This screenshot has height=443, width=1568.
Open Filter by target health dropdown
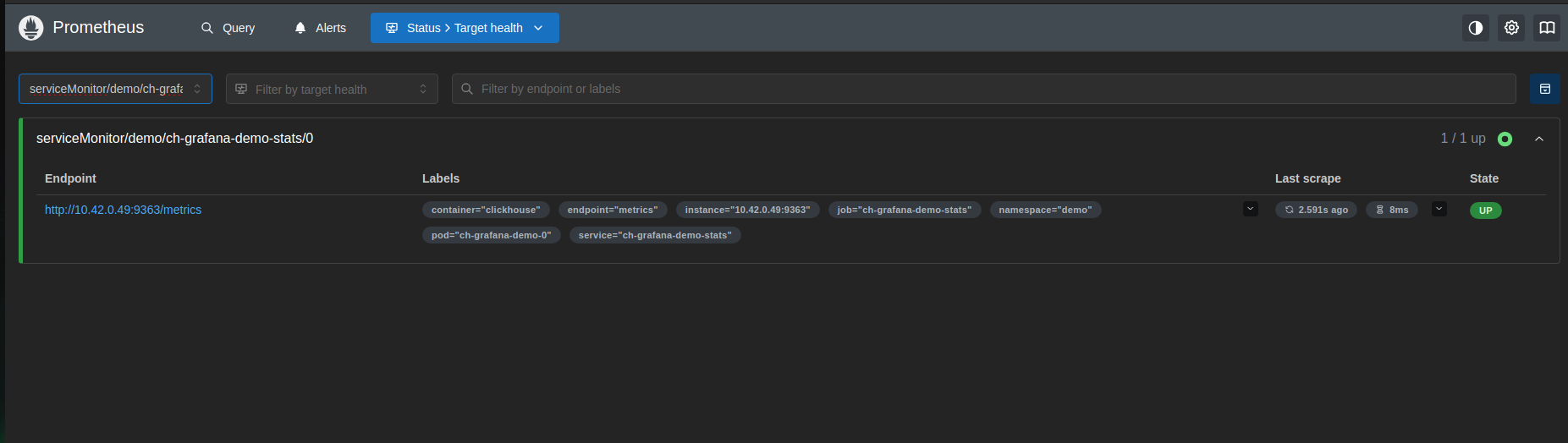332,89
